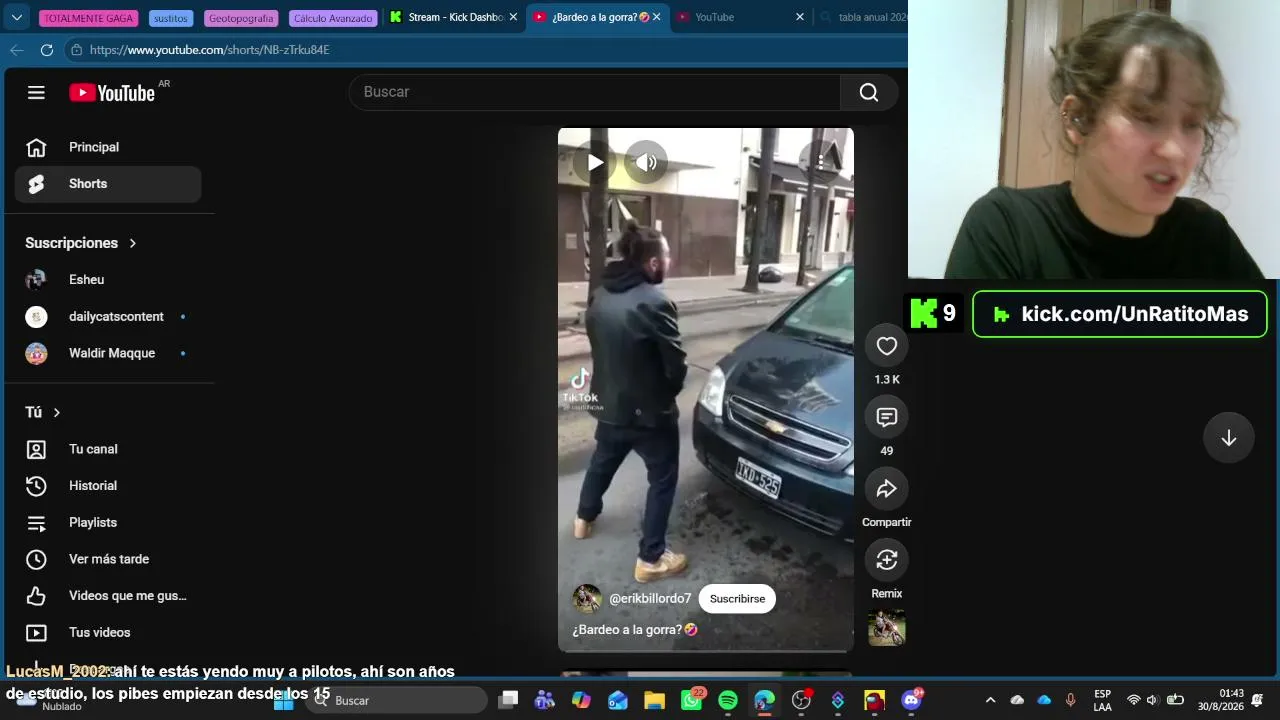The image size is (1280, 720).
Task: Open Windows taskbar search box
Action: pos(397,701)
